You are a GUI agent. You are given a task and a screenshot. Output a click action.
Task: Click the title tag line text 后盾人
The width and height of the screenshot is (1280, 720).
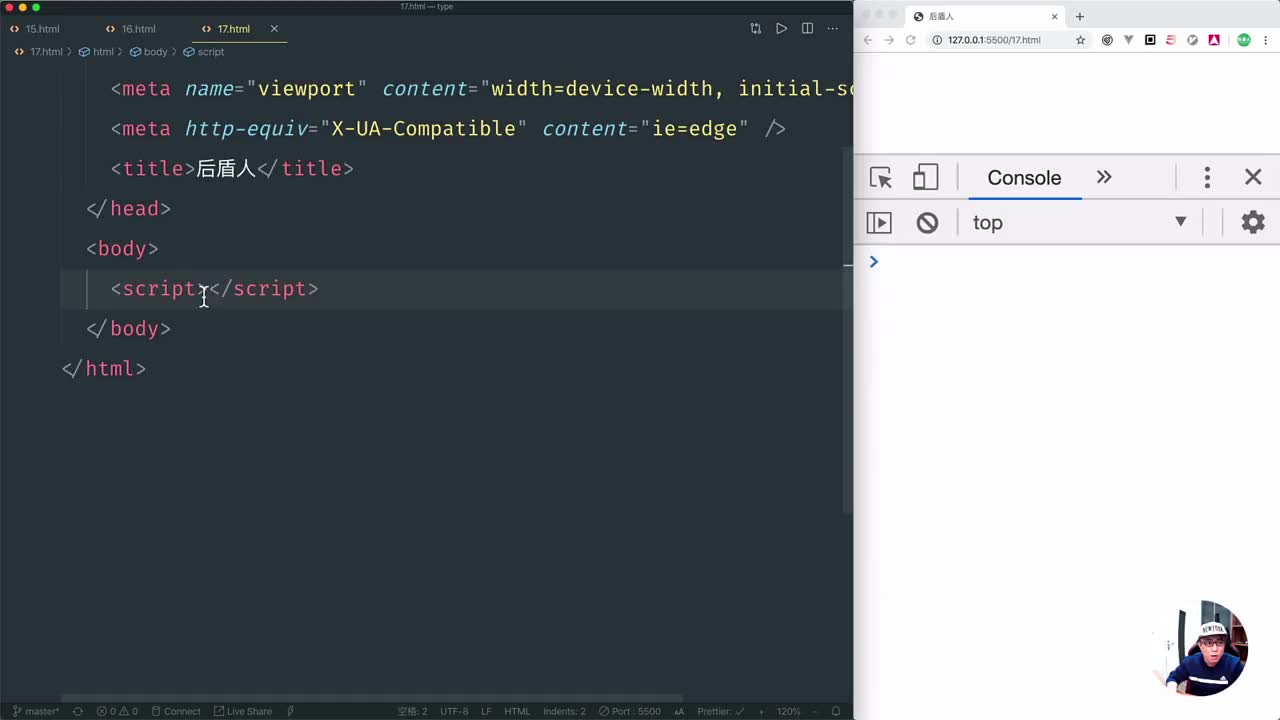pos(226,169)
